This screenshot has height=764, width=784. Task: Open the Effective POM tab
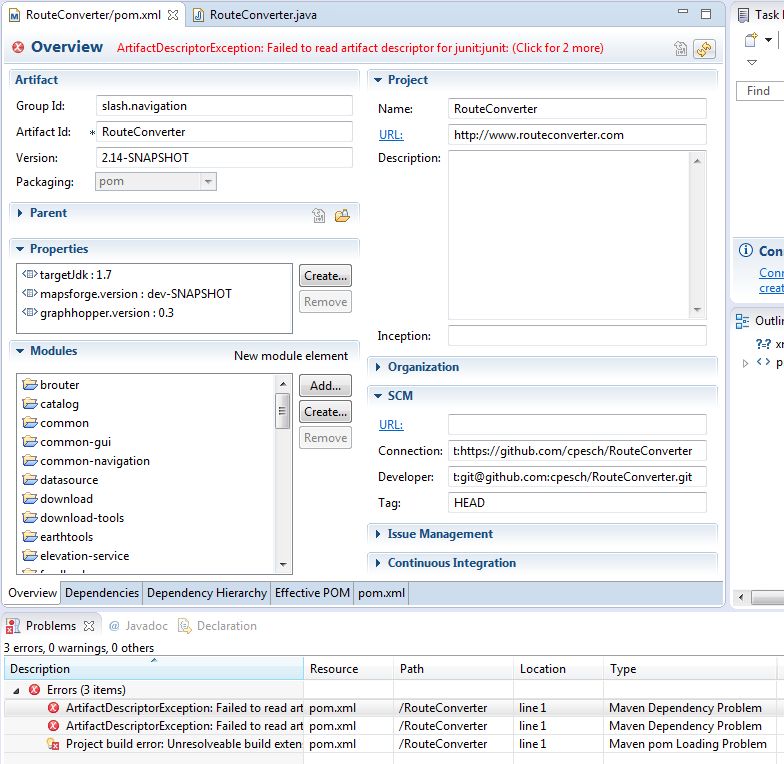tap(312, 592)
